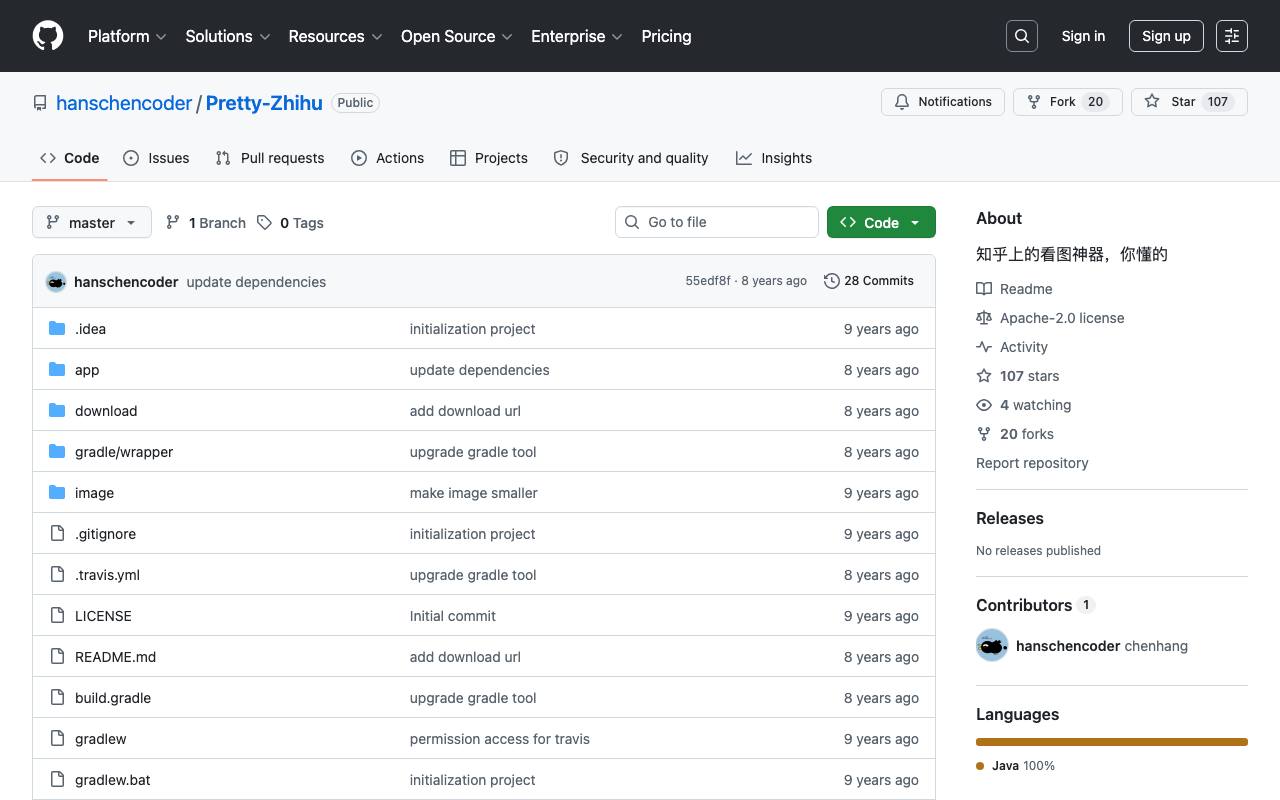1280x800 pixels.
Task: Expand the Enterprise menu
Action: click(x=577, y=36)
